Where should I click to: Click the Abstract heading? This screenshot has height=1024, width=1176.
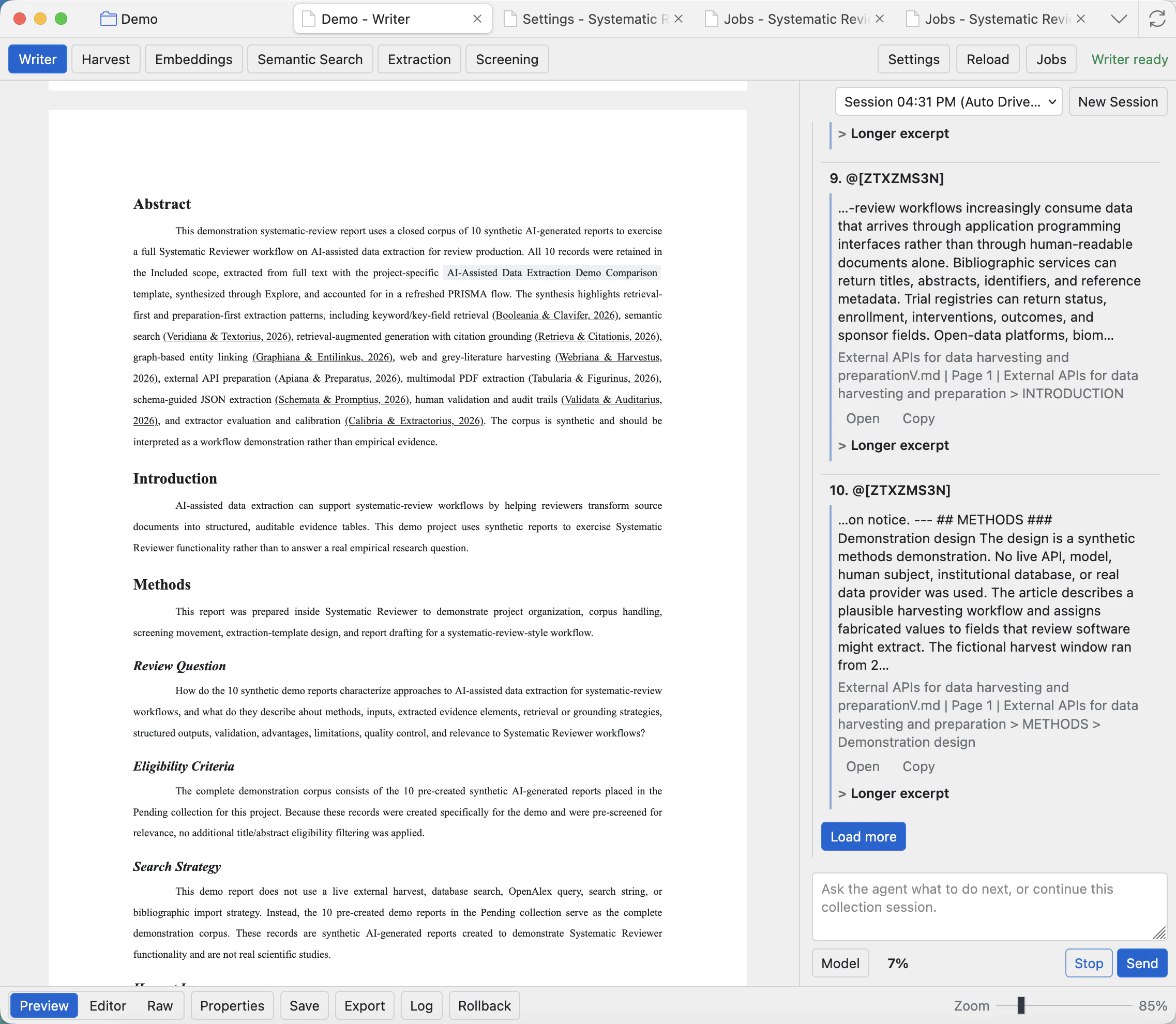click(x=162, y=204)
